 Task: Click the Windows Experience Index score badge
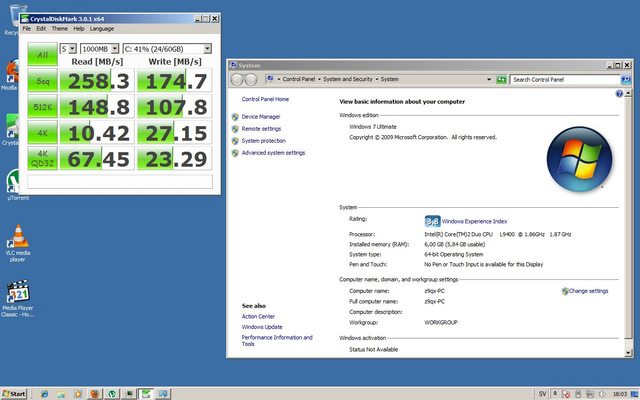coord(432,221)
